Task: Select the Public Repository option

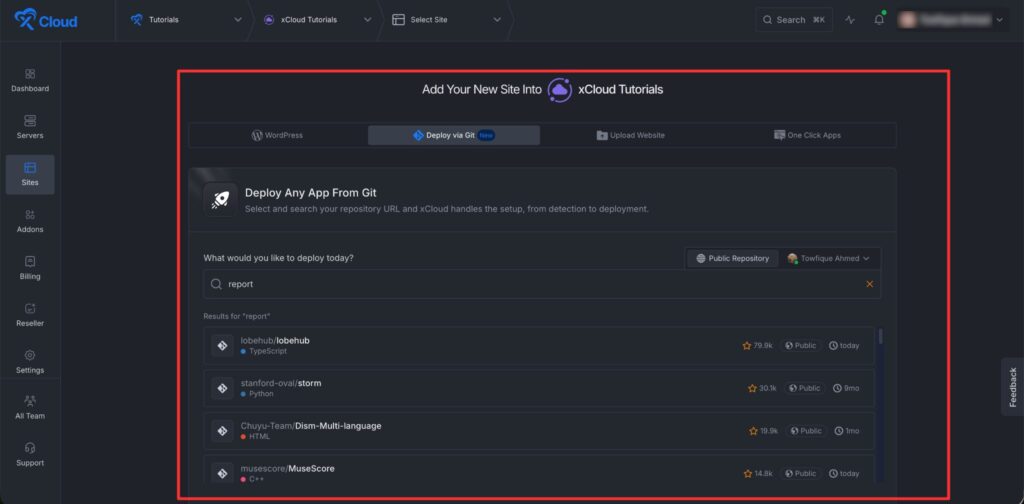Action: click(x=733, y=258)
